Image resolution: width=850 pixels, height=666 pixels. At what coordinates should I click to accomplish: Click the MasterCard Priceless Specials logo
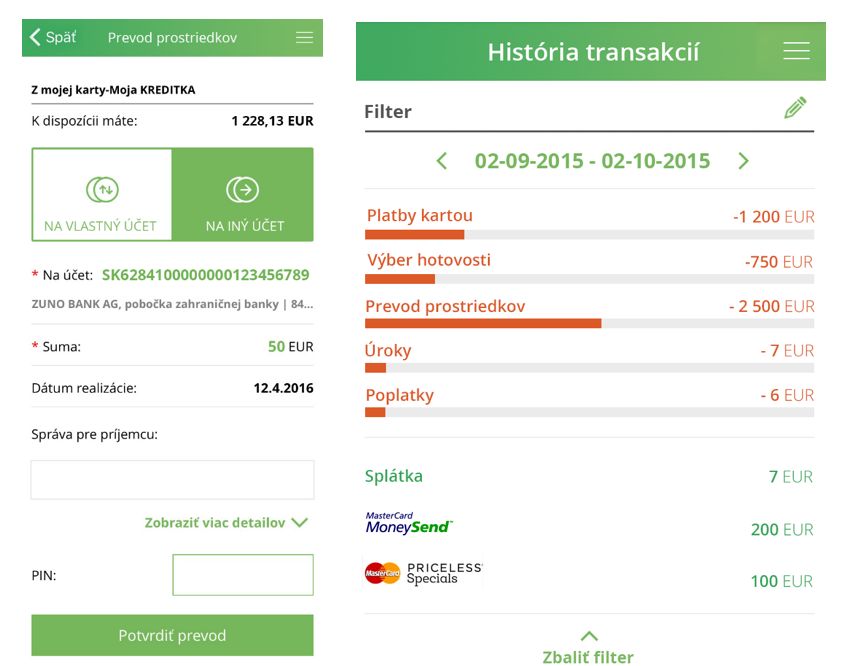click(423, 573)
